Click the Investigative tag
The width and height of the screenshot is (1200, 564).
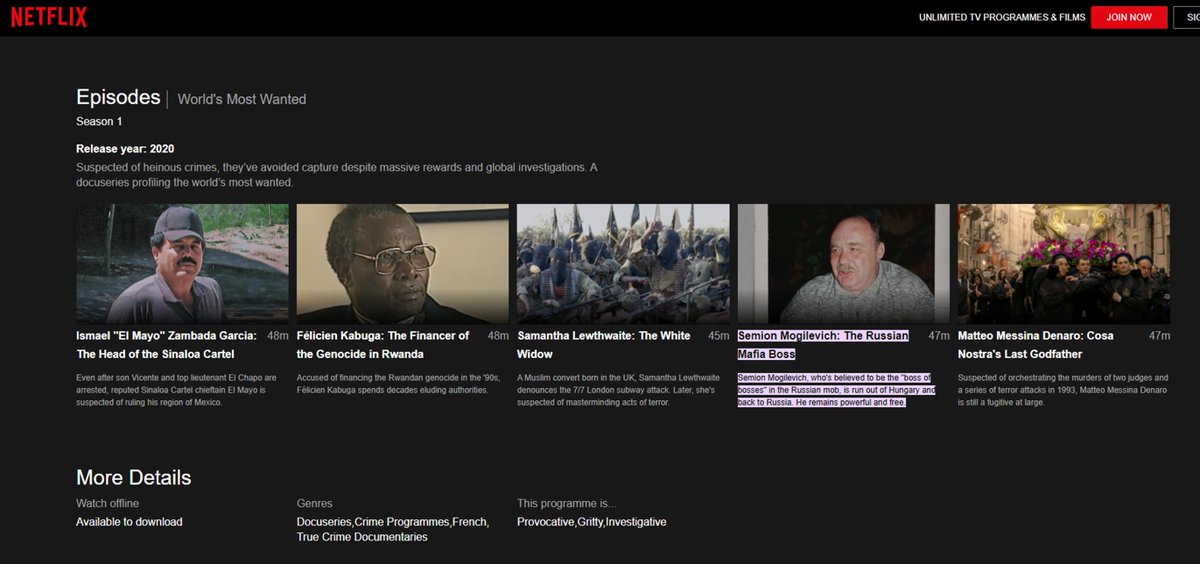click(x=636, y=522)
